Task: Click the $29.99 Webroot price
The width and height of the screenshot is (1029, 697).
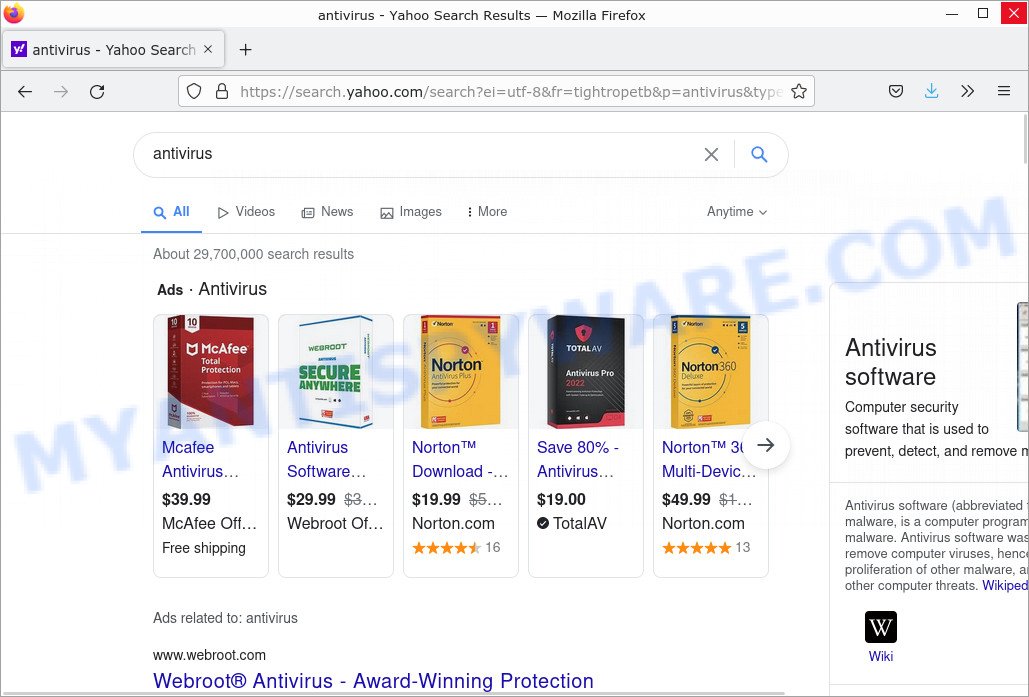Action: [311, 499]
